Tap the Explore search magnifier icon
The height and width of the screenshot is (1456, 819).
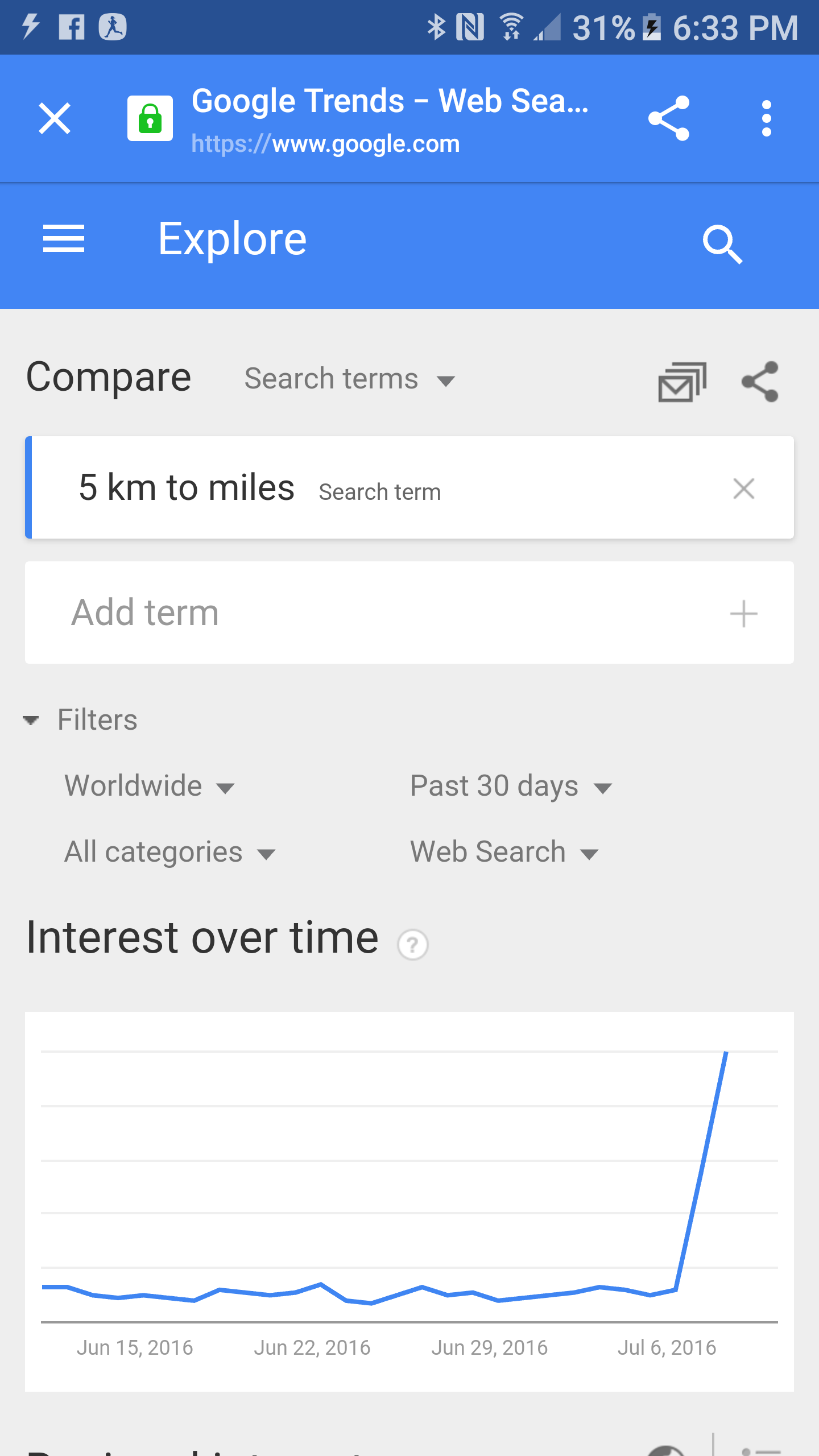click(722, 243)
